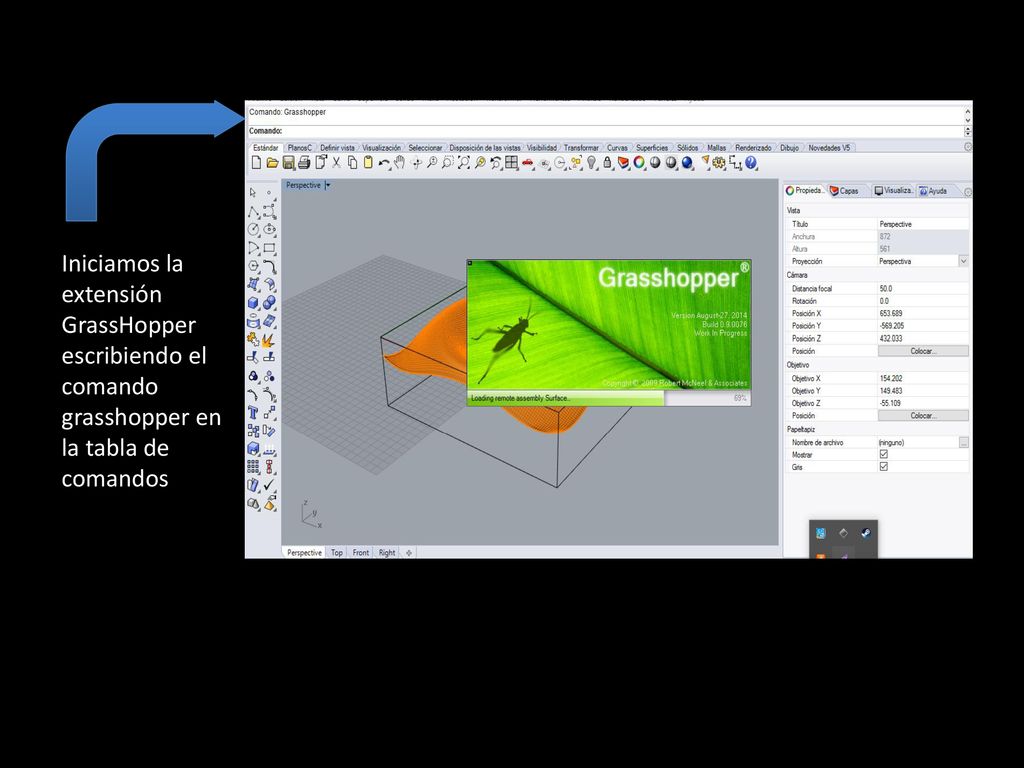Switch to the Front viewport tab
1024x768 pixels.
tap(360, 552)
